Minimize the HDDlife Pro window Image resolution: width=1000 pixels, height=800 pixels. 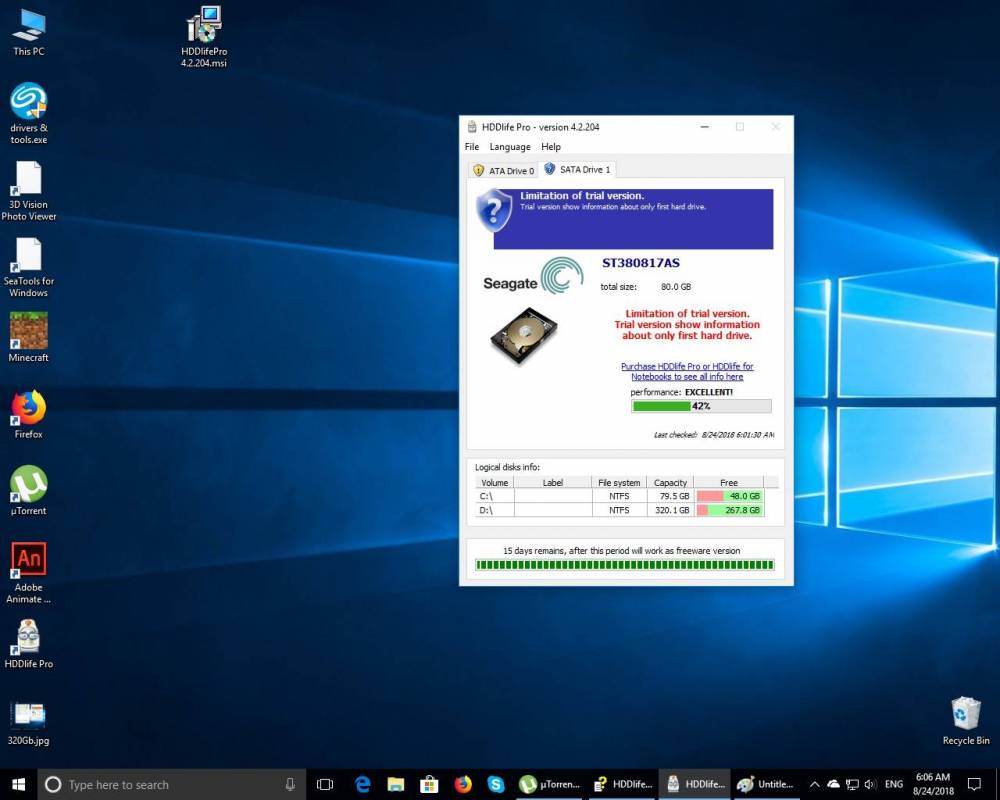coord(705,127)
